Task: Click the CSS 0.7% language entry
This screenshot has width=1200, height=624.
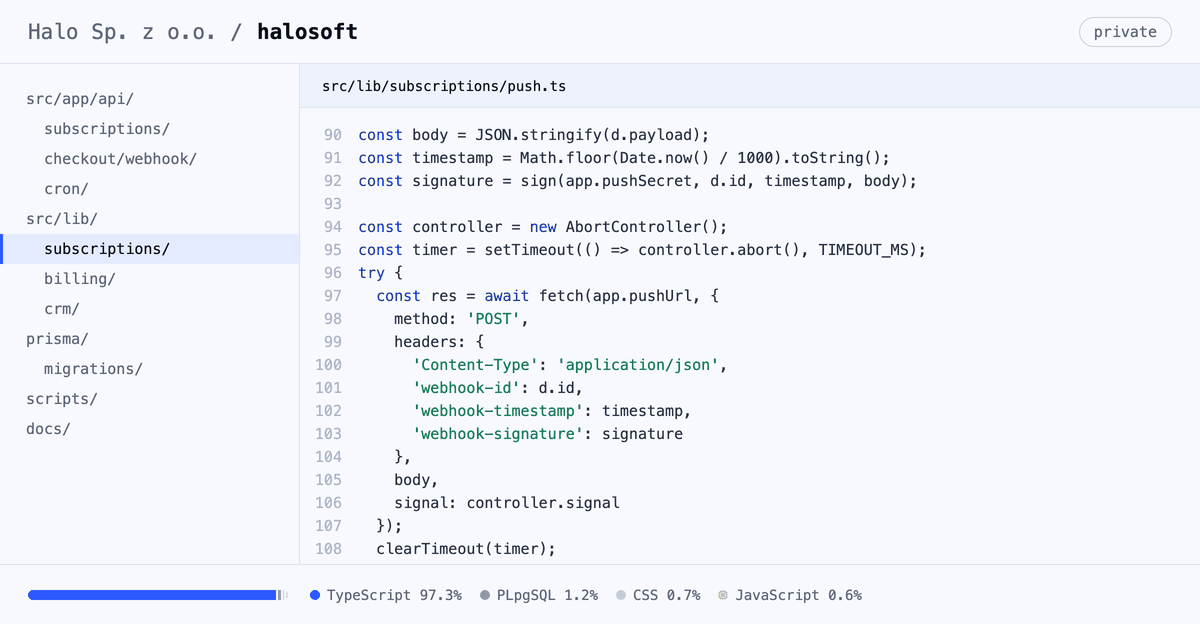Action: [x=658, y=595]
